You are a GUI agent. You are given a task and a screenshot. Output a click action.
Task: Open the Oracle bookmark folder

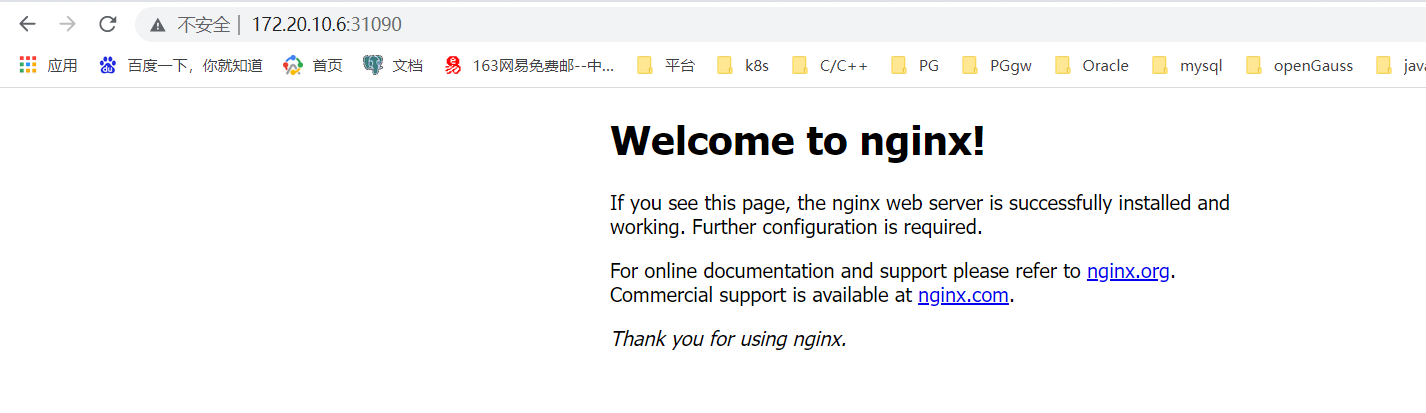tap(1092, 65)
